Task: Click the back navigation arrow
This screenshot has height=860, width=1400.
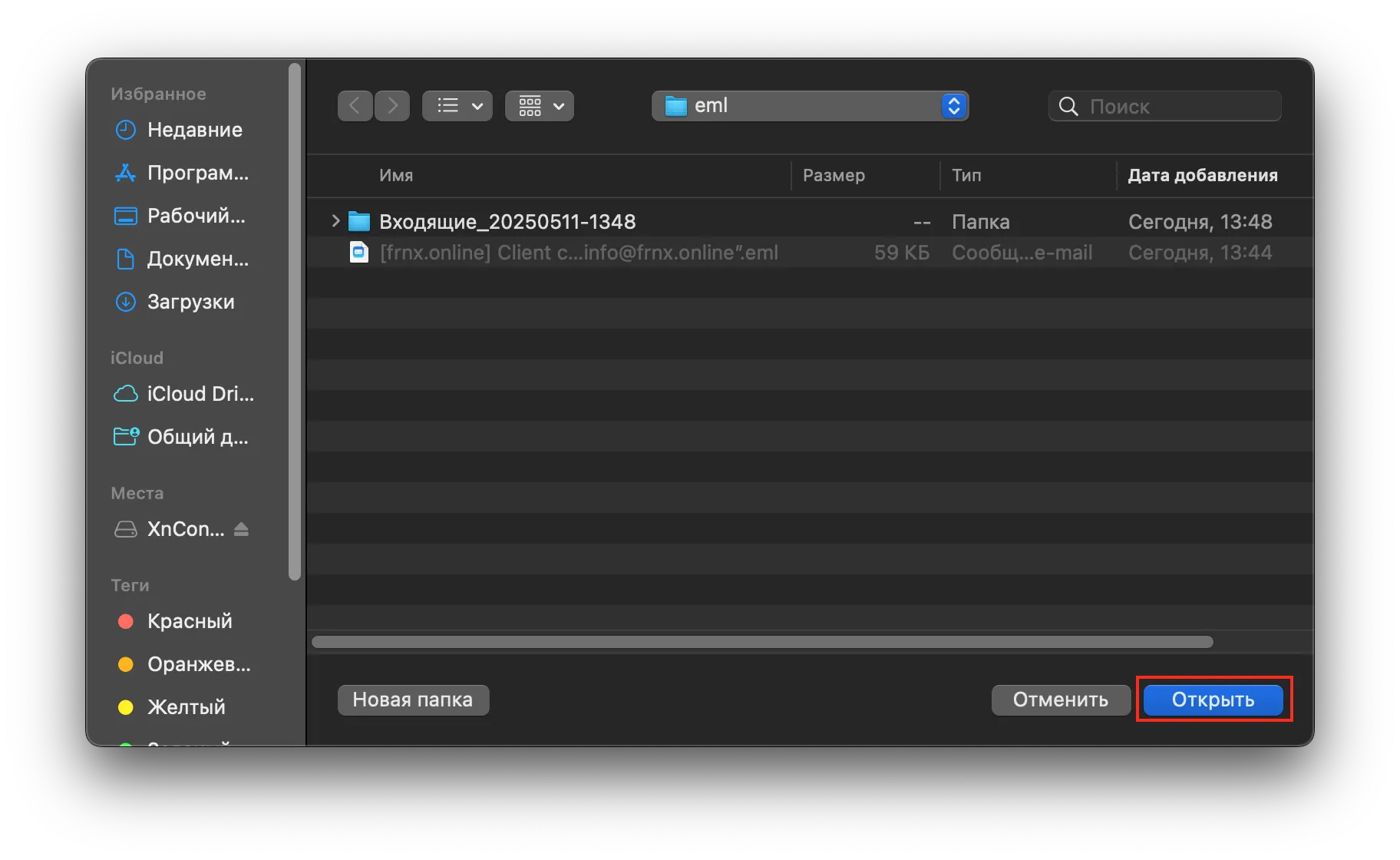Action: [355, 106]
